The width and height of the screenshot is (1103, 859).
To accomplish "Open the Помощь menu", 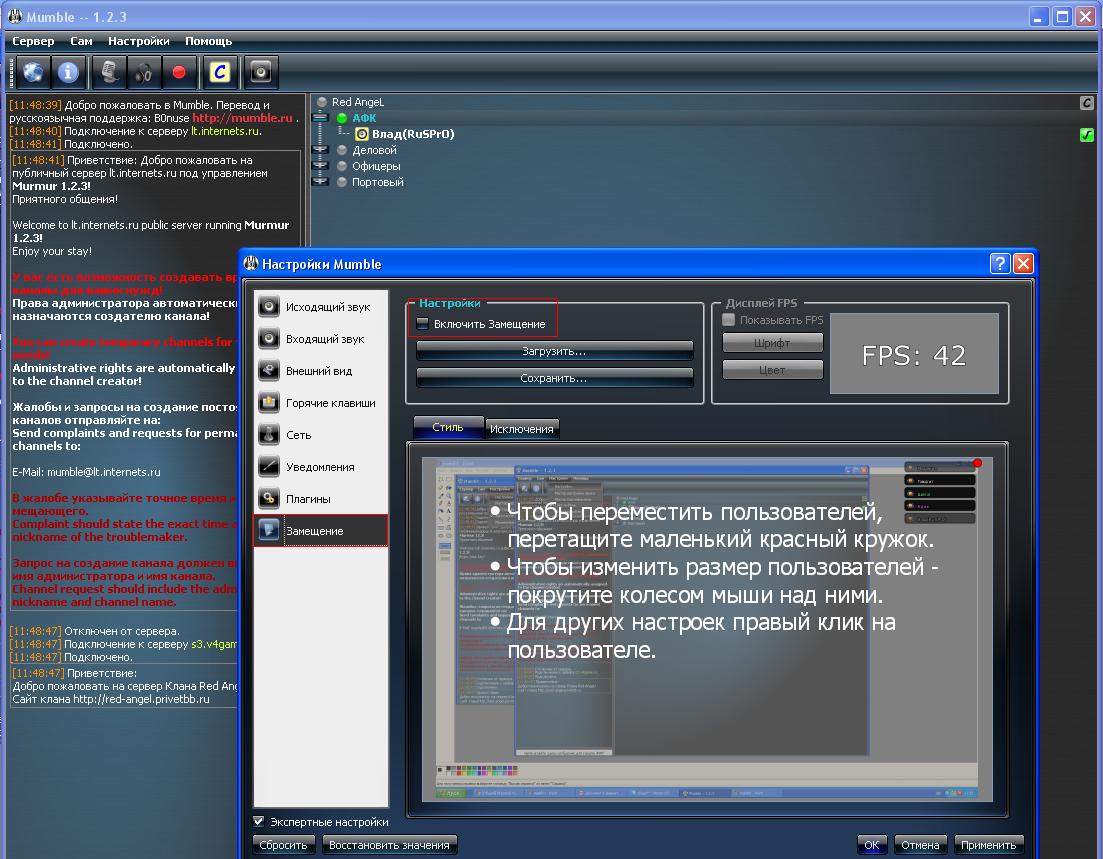I will (x=208, y=41).
